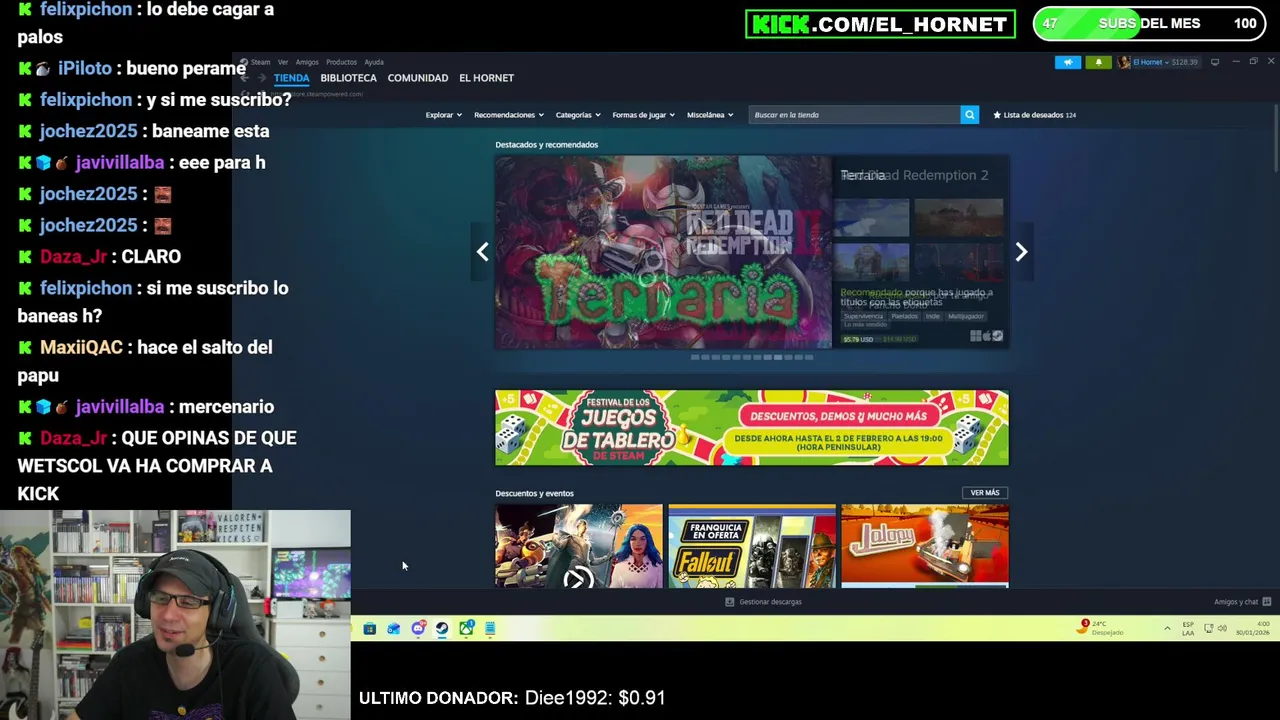Open the Ayuda menu

(374, 62)
